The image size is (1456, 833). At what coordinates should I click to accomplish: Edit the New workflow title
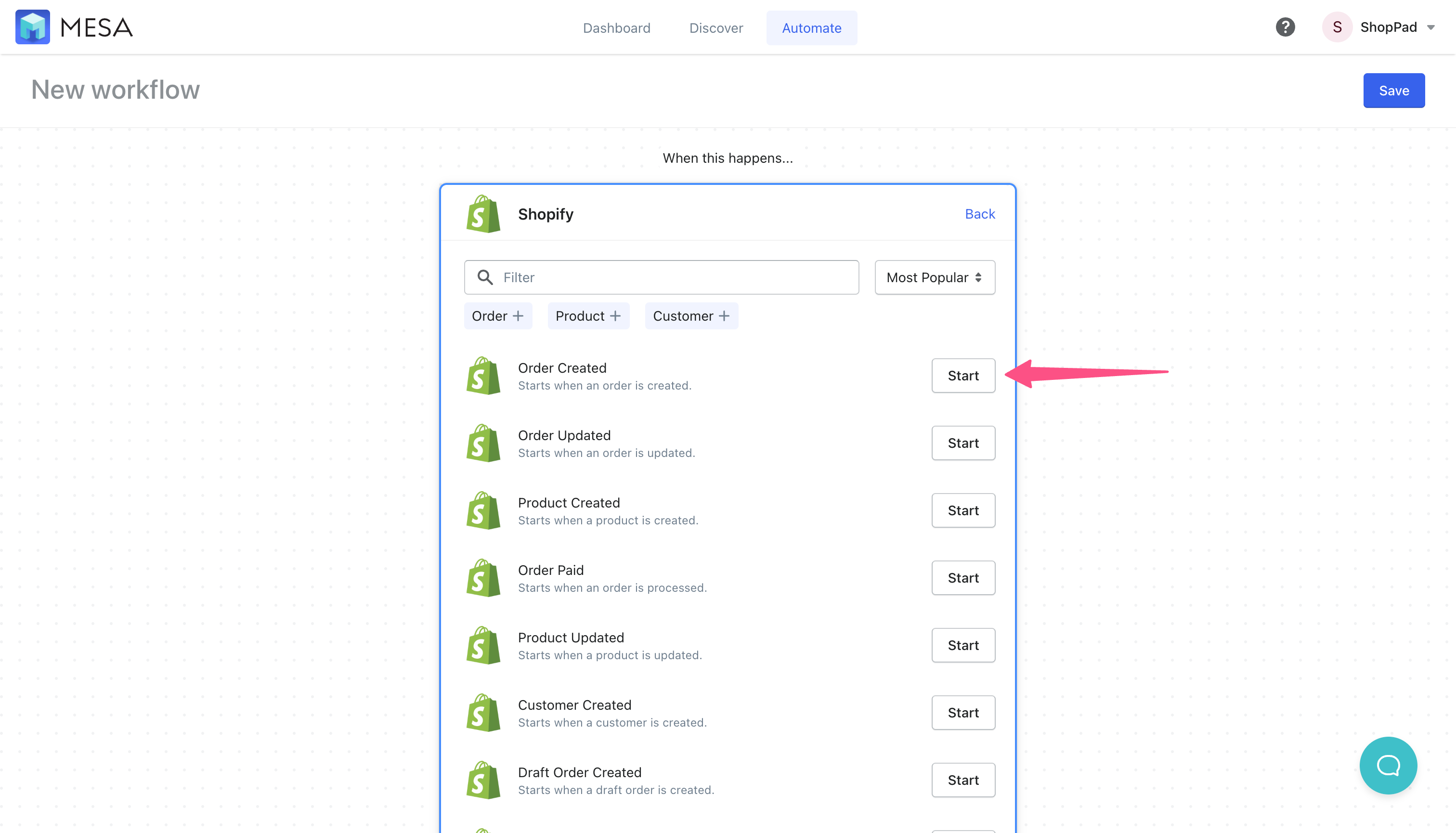coord(116,90)
